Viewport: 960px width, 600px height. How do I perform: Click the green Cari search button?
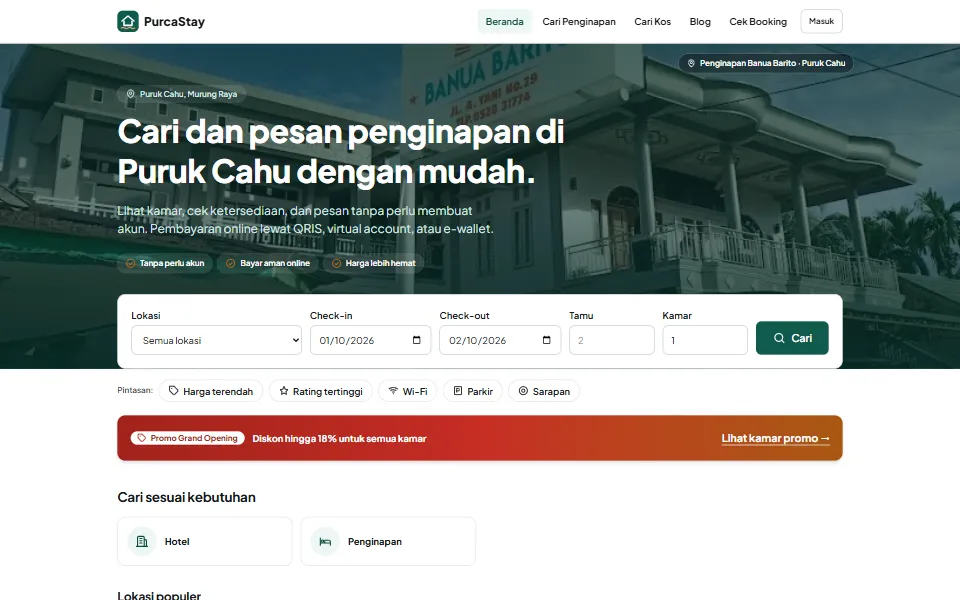[792, 338]
